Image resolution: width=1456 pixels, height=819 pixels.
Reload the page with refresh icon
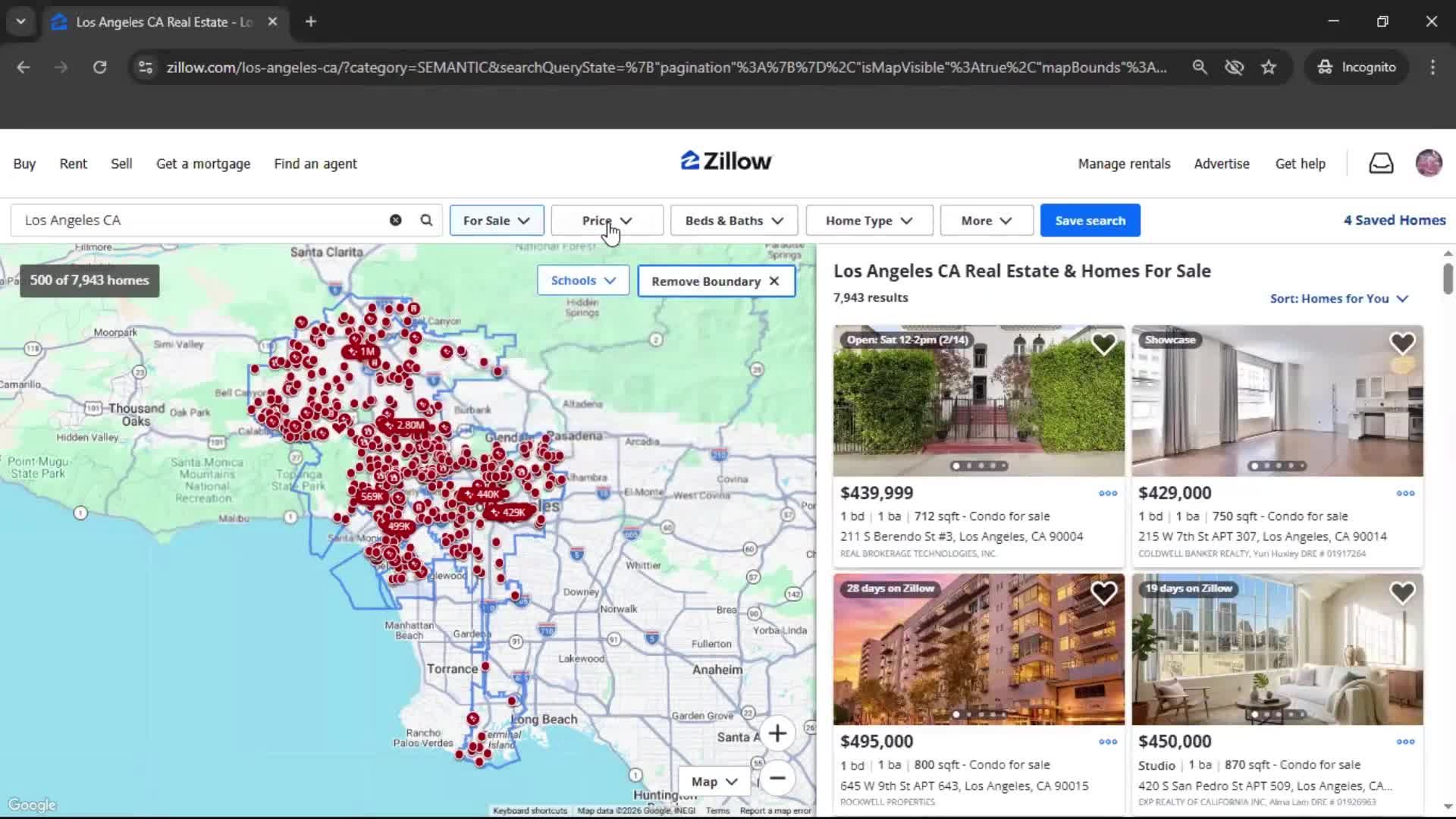coord(99,67)
